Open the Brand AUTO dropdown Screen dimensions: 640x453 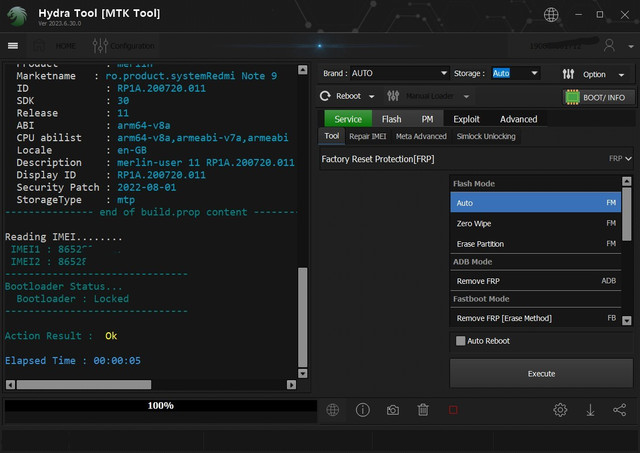400,73
